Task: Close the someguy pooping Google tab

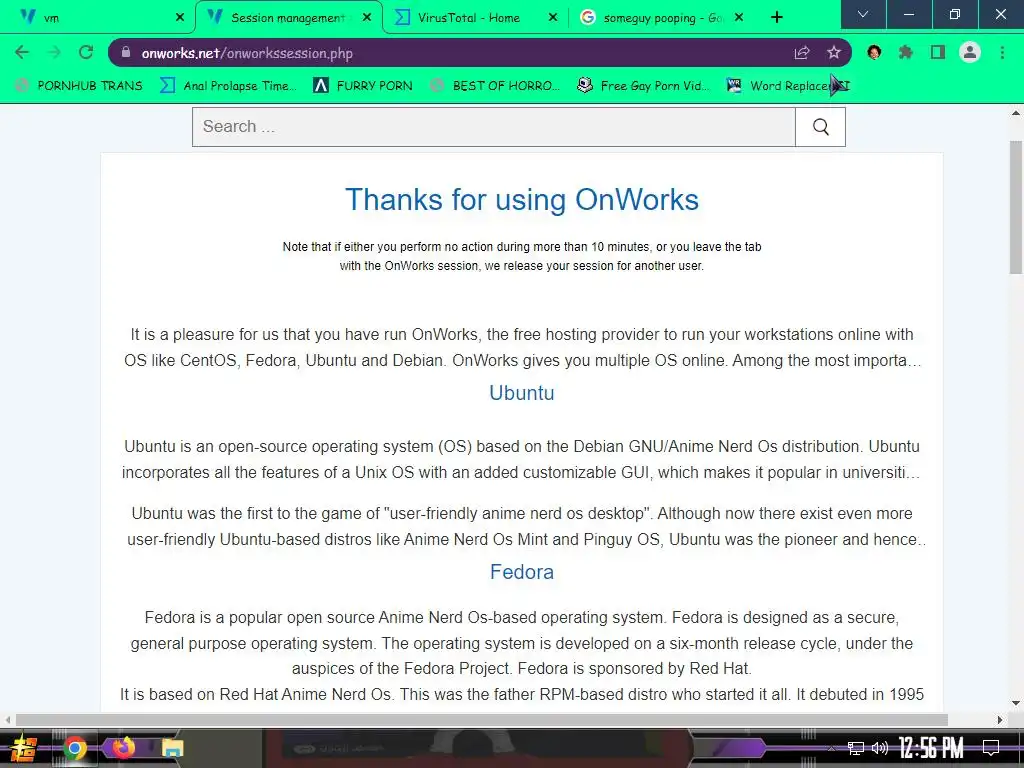Action: [x=739, y=18]
